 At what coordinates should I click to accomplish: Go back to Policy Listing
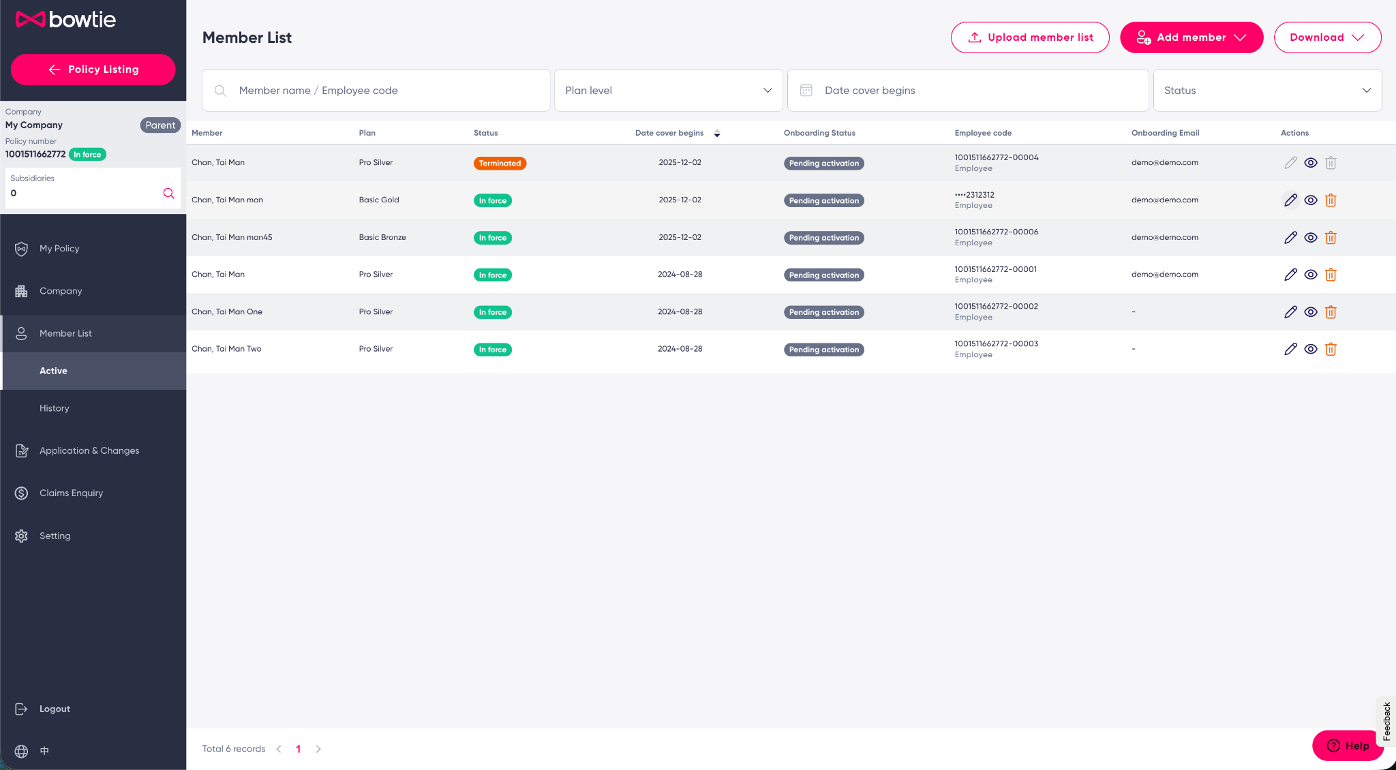pyautogui.click(x=93, y=69)
